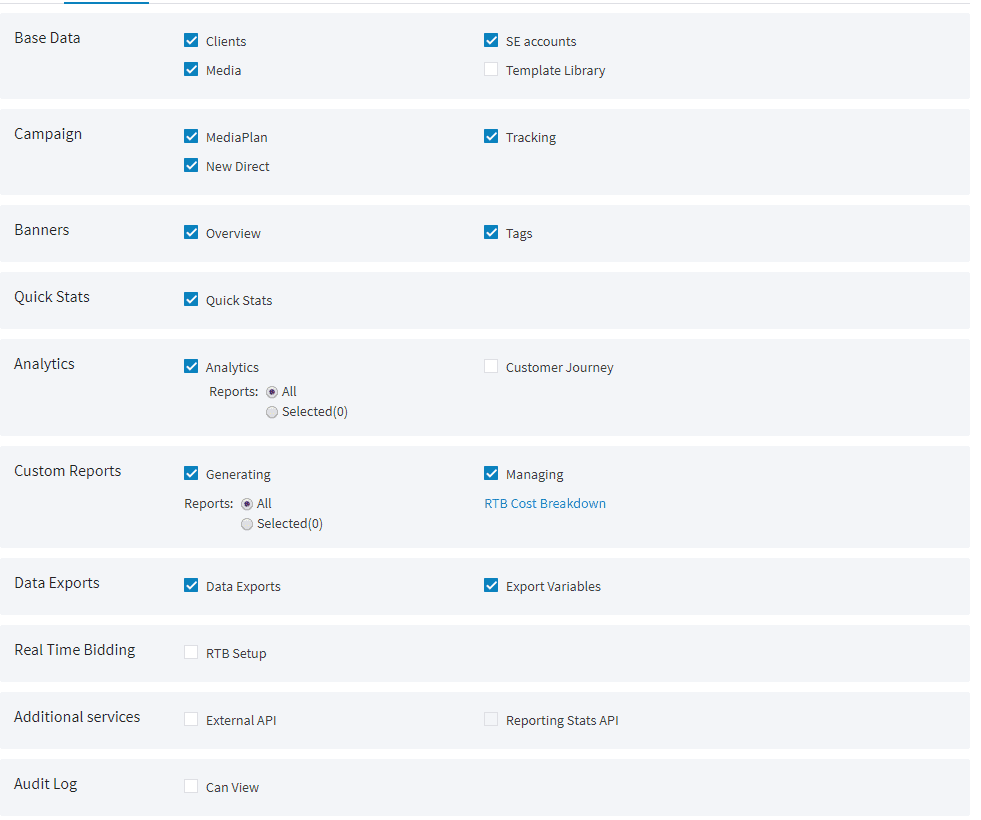Enable the Audit Log Can View checkbox
Viewport: 981px width, 820px height.
click(x=191, y=786)
